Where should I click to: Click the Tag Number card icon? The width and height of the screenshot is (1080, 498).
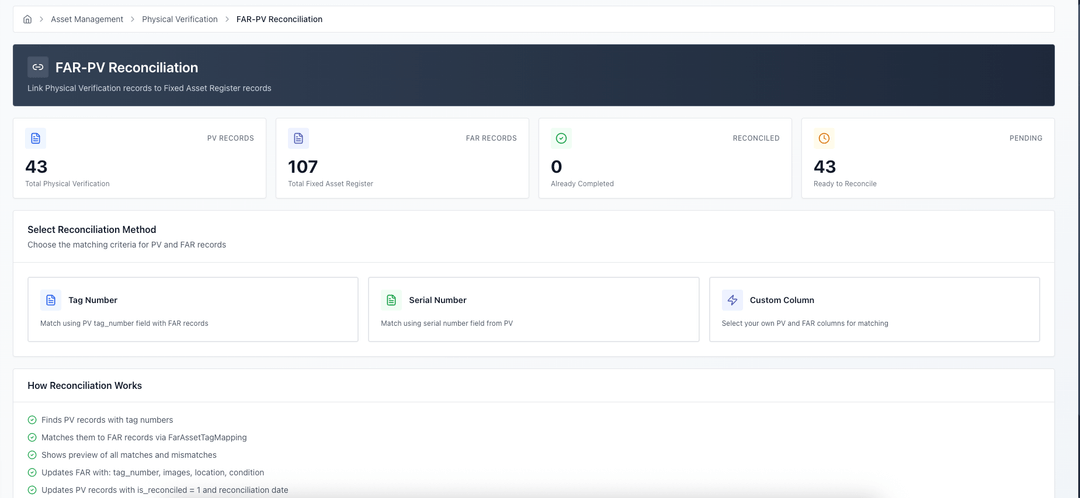click(50, 300)
